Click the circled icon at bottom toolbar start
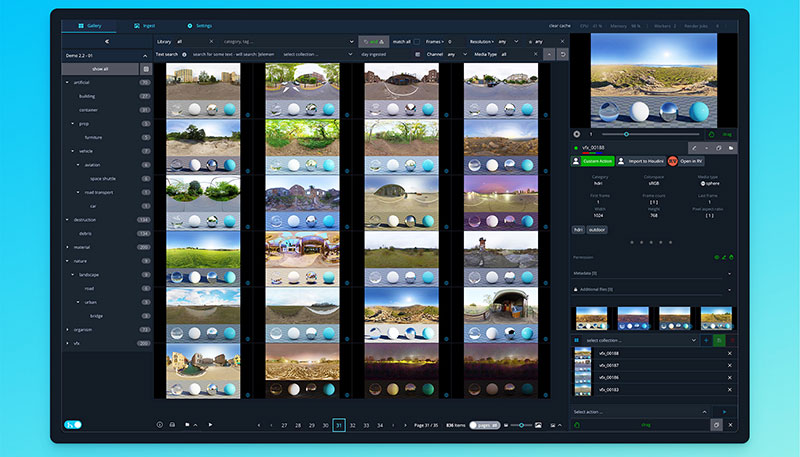This screenshot has height=457, width=800. click(160, 425)
